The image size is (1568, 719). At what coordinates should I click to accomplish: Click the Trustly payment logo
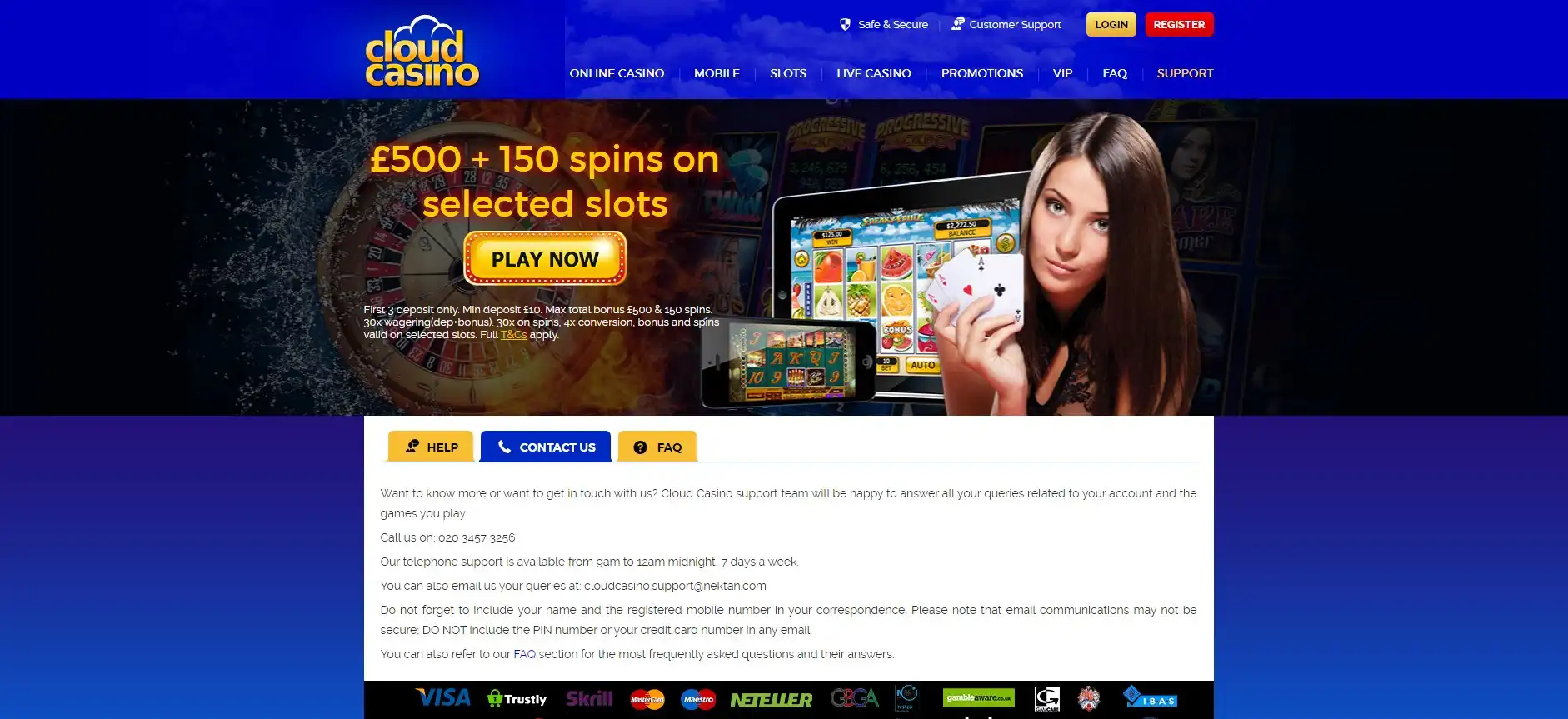point(517,699)
